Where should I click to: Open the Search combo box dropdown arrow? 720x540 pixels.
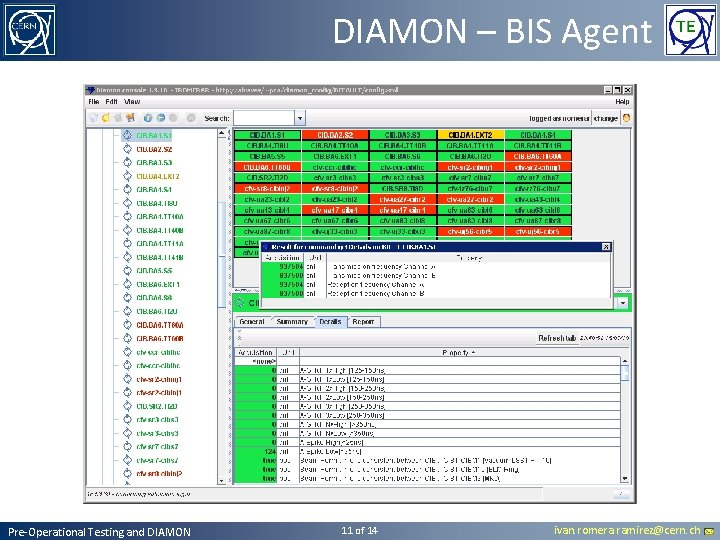click(300, 118)
